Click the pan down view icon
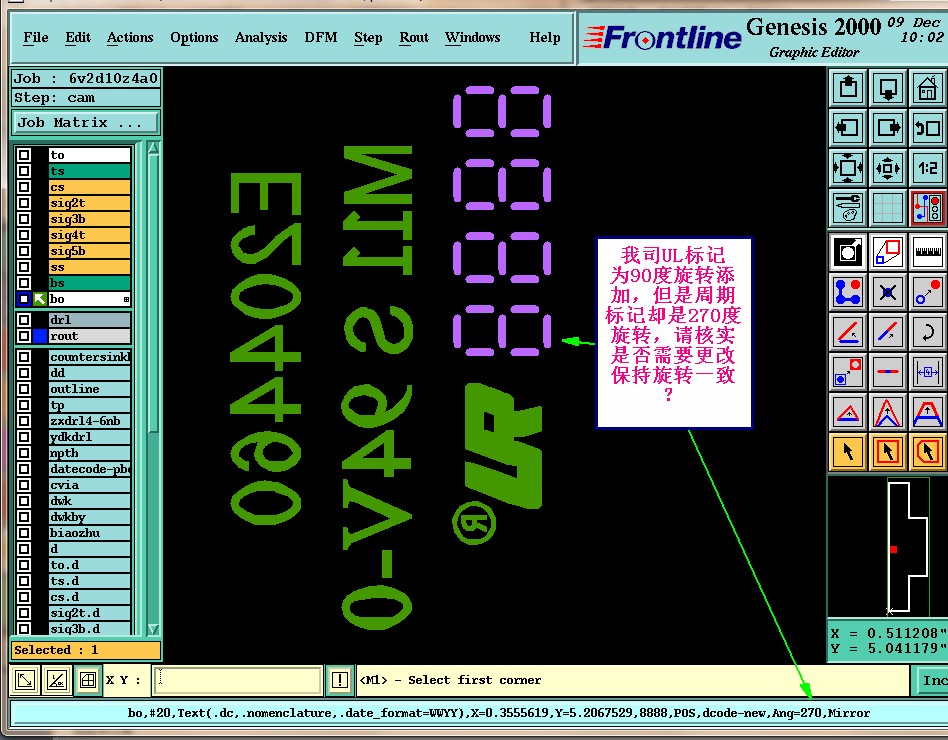The image size is (948, 740). point(888,88)
